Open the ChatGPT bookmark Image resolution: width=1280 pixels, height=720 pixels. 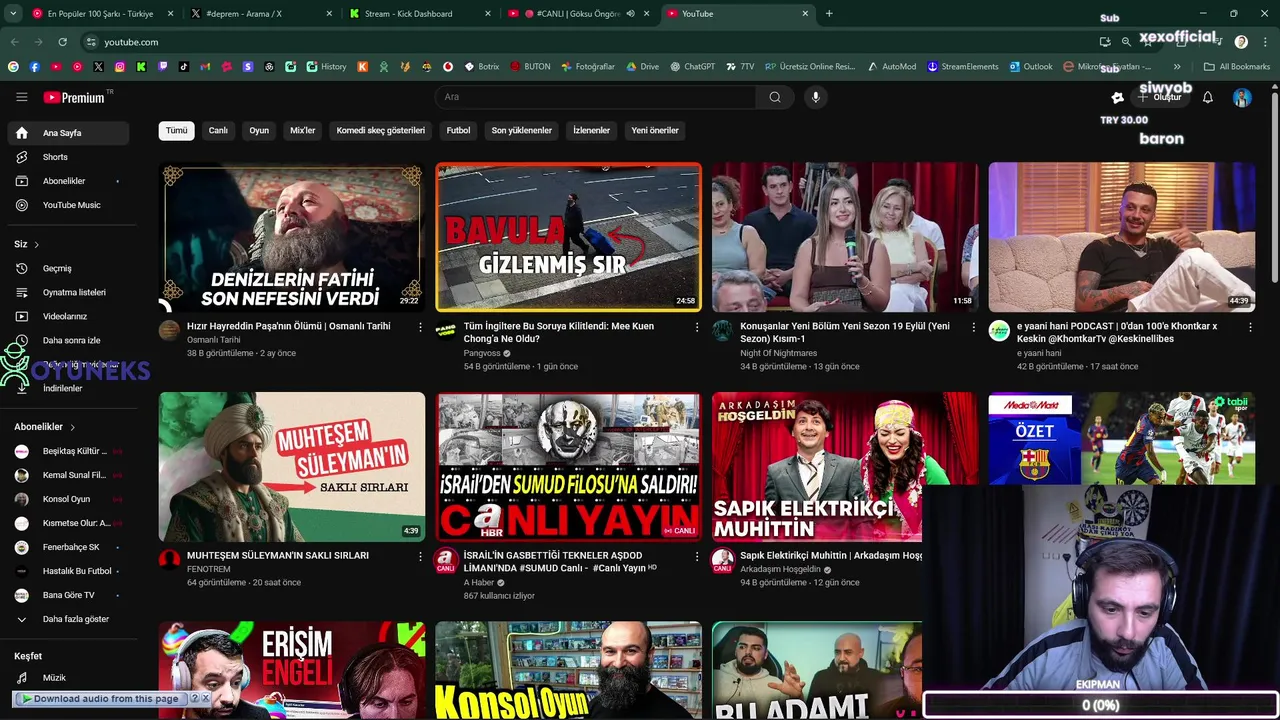click(692, 67)
